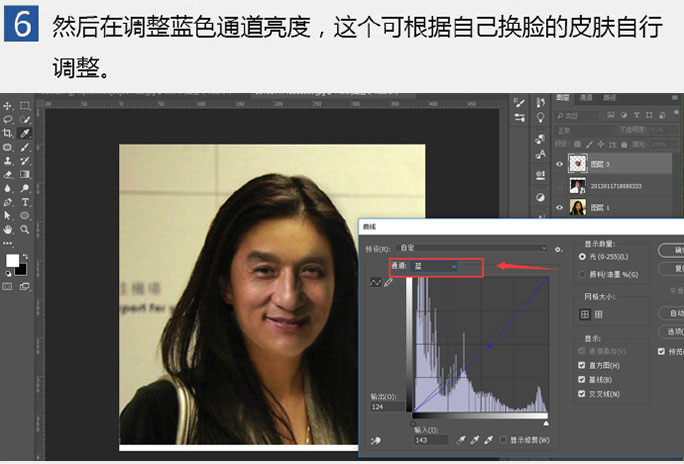Switch to the 路径 (Paths) tab
This screenshot has height=464, width=684.
click(609, 98)
